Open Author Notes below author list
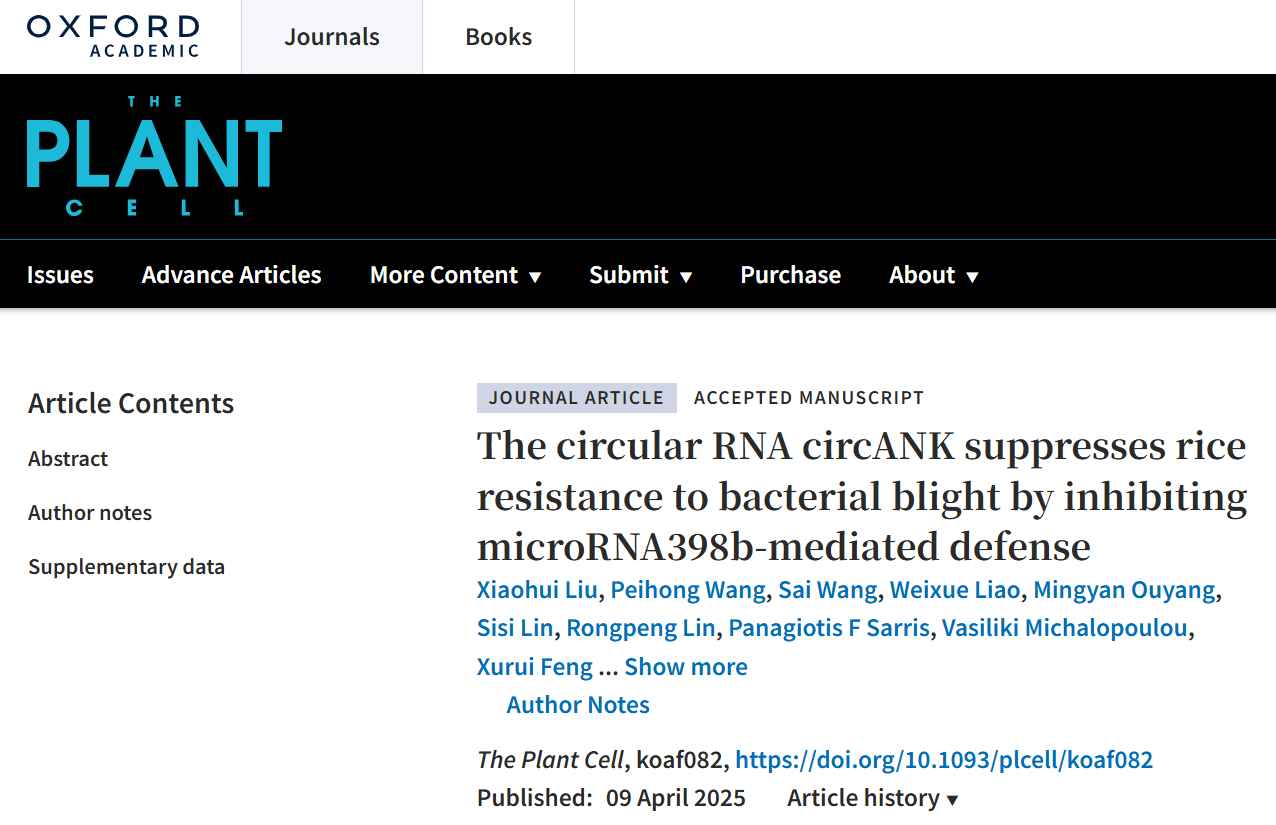Screen dimensions: 1276x825 tap(578, 705)
